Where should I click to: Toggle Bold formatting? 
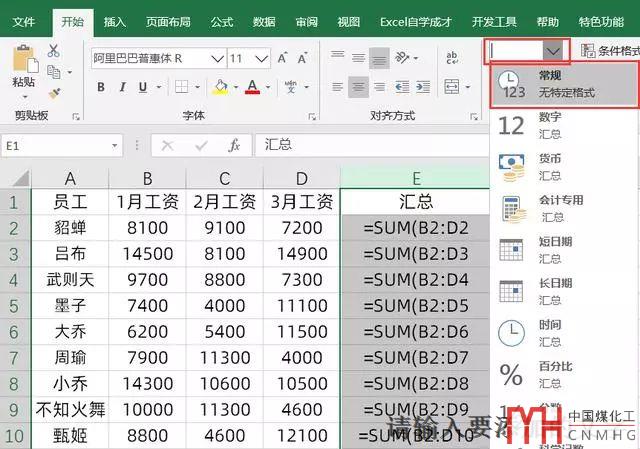100,88
